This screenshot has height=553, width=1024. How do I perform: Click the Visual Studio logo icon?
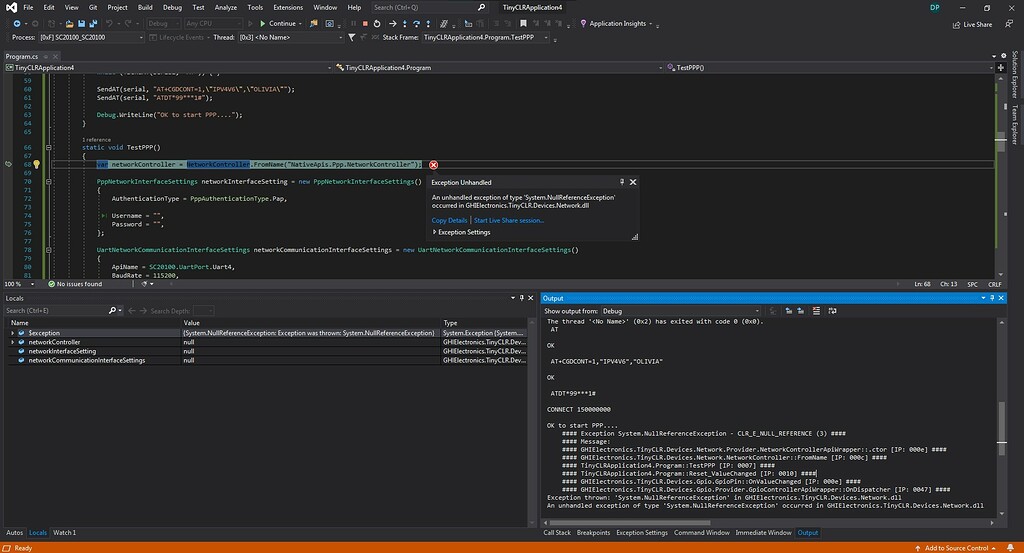pyautogui.click(x=9, y=7)
